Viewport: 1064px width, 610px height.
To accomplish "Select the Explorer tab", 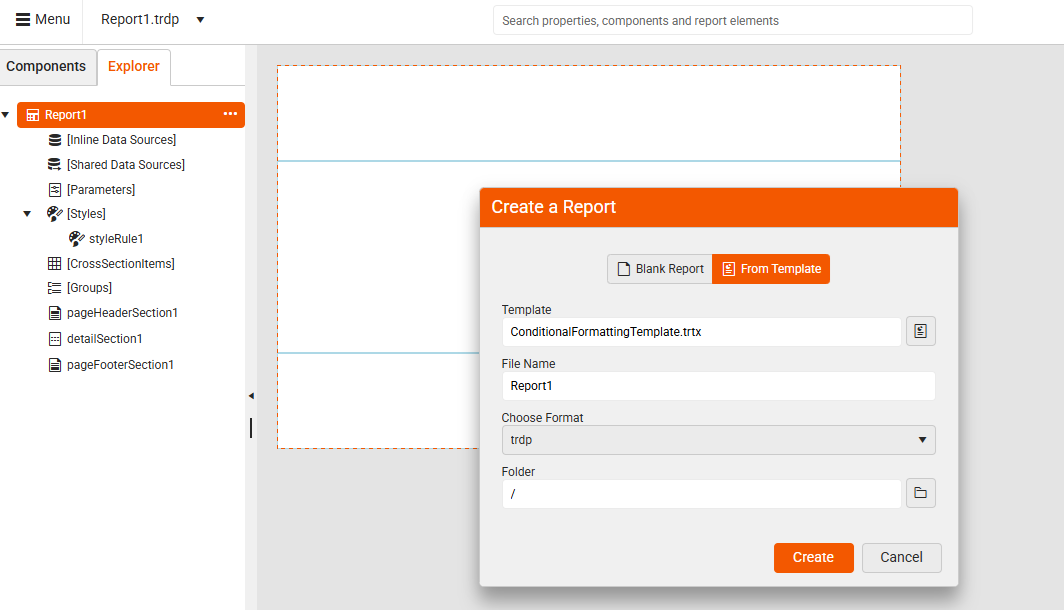I will pyautogui.click(x=133, y=66).
